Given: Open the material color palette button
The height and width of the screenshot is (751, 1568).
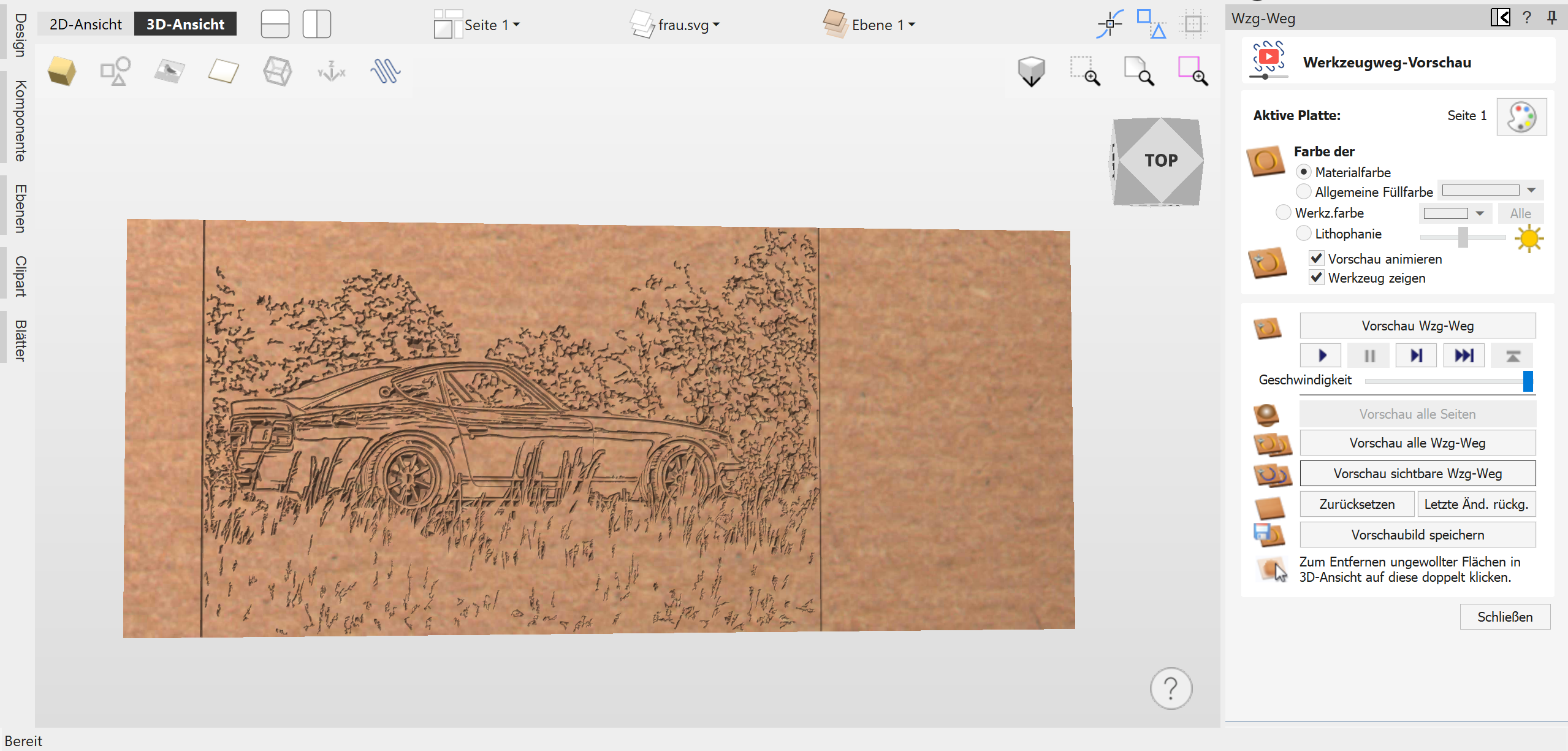Looking at the screenshot, I should click(1521, 116).
